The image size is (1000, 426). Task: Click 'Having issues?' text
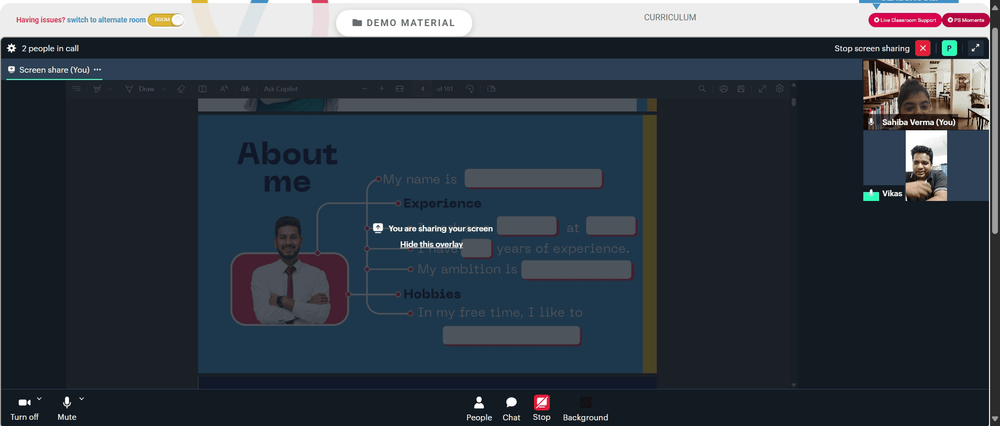tap(41, 20)
